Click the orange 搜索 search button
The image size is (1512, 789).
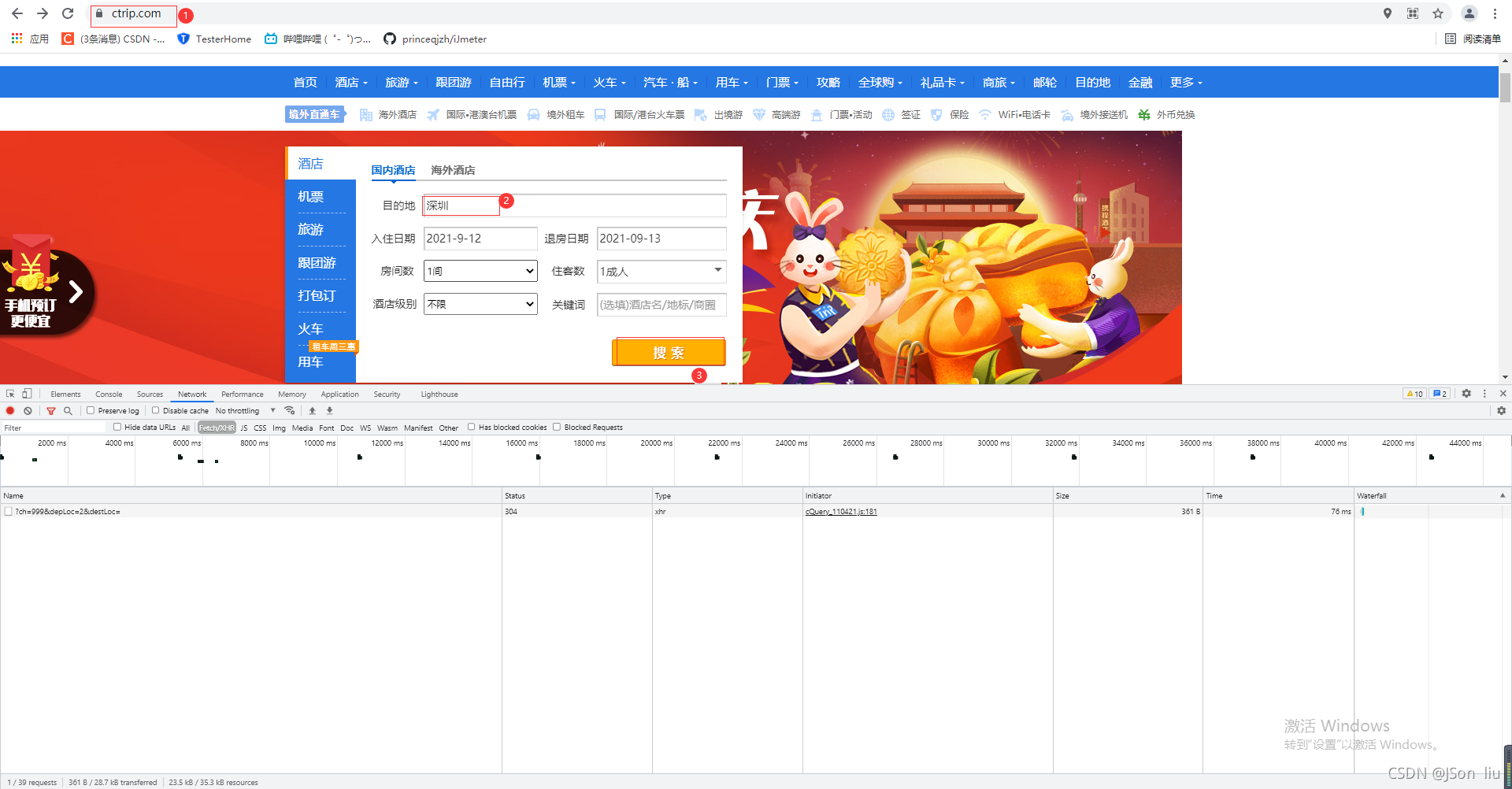(x=669, y=352)
